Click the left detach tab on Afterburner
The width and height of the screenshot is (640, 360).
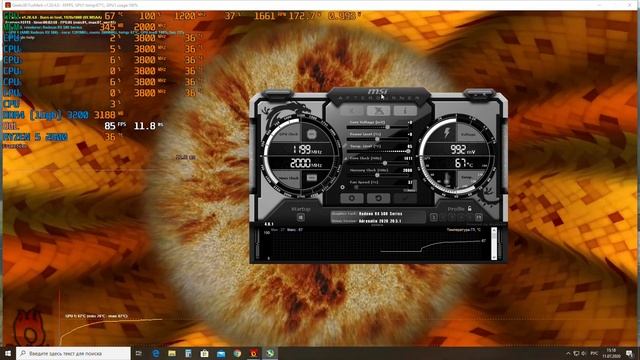point(277,96)
